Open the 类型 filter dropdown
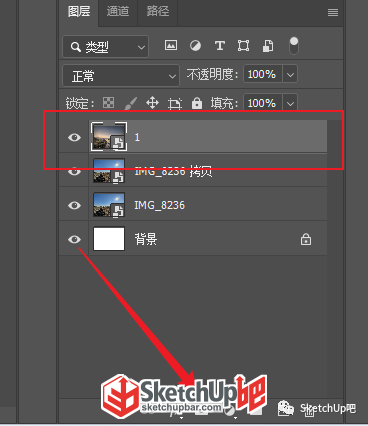368x426 pixels. [105, 47]
